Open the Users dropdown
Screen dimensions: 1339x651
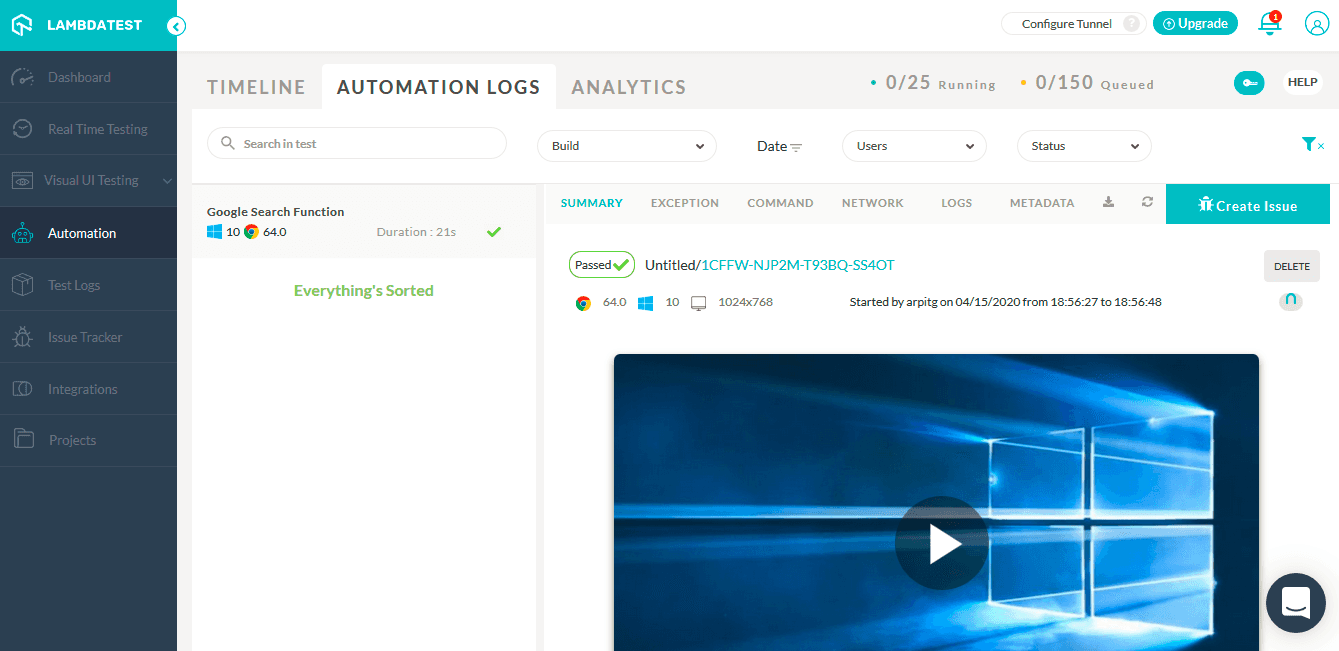[914, 146]
